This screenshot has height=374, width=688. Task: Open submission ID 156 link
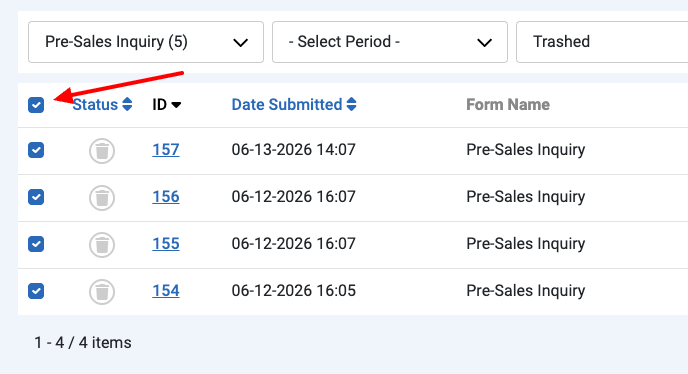166,197
